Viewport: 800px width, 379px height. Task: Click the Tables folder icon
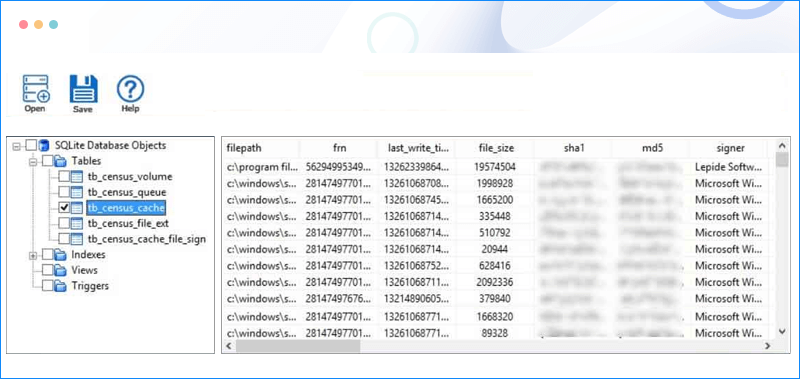click(x=61, y=161)
